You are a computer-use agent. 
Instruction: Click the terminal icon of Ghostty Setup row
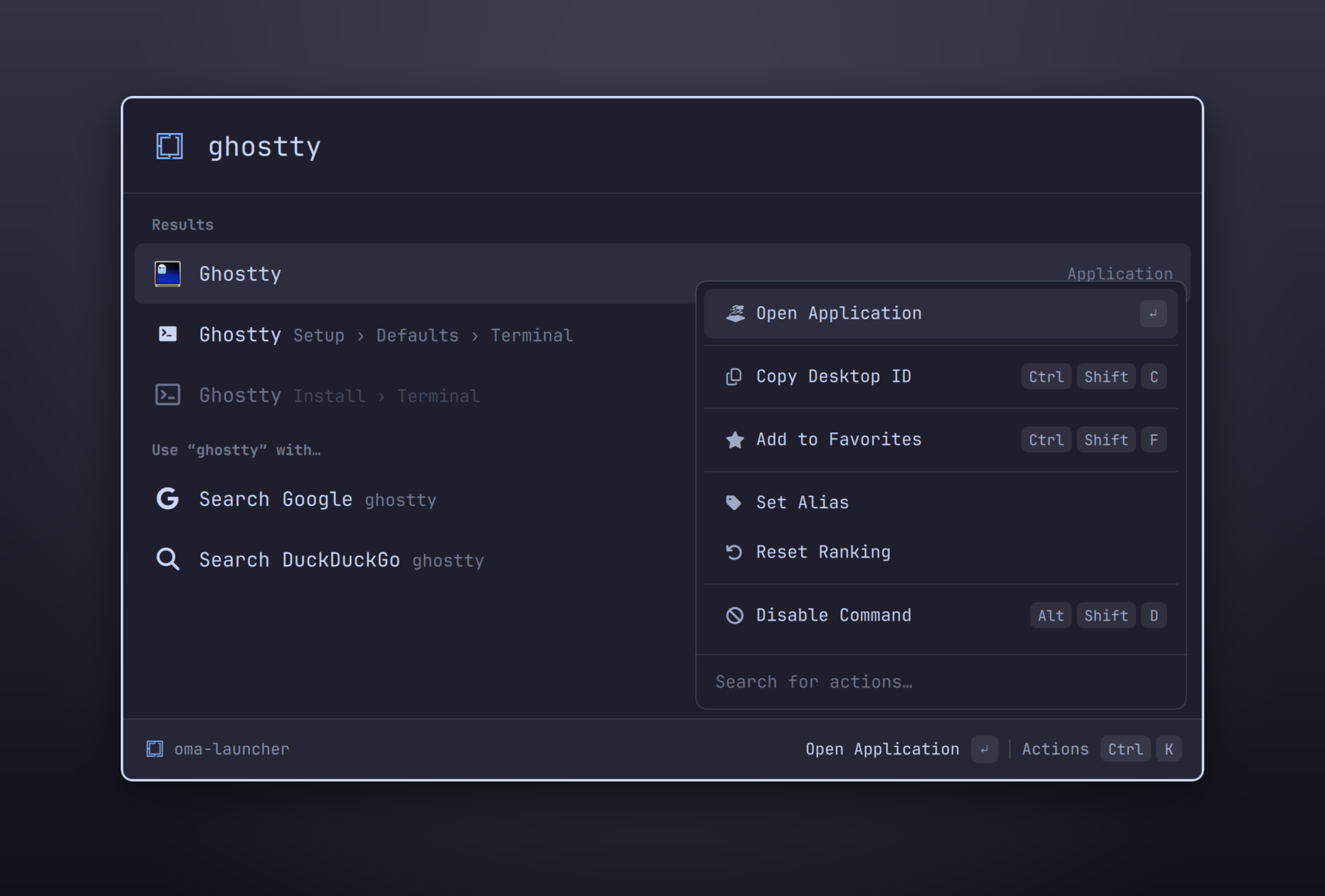tap(167, 333)
